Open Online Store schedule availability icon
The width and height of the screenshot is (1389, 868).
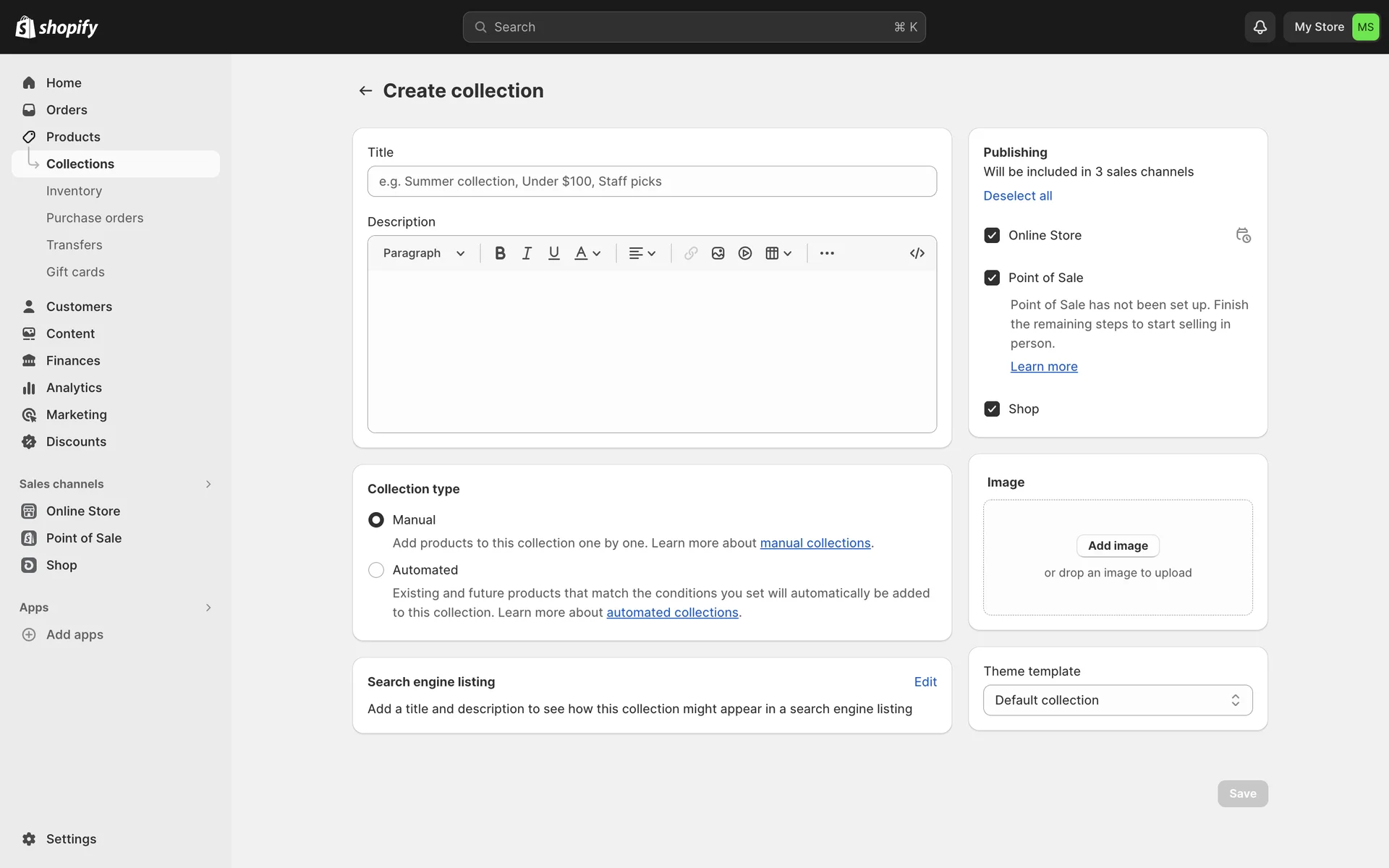(1243, 235)
